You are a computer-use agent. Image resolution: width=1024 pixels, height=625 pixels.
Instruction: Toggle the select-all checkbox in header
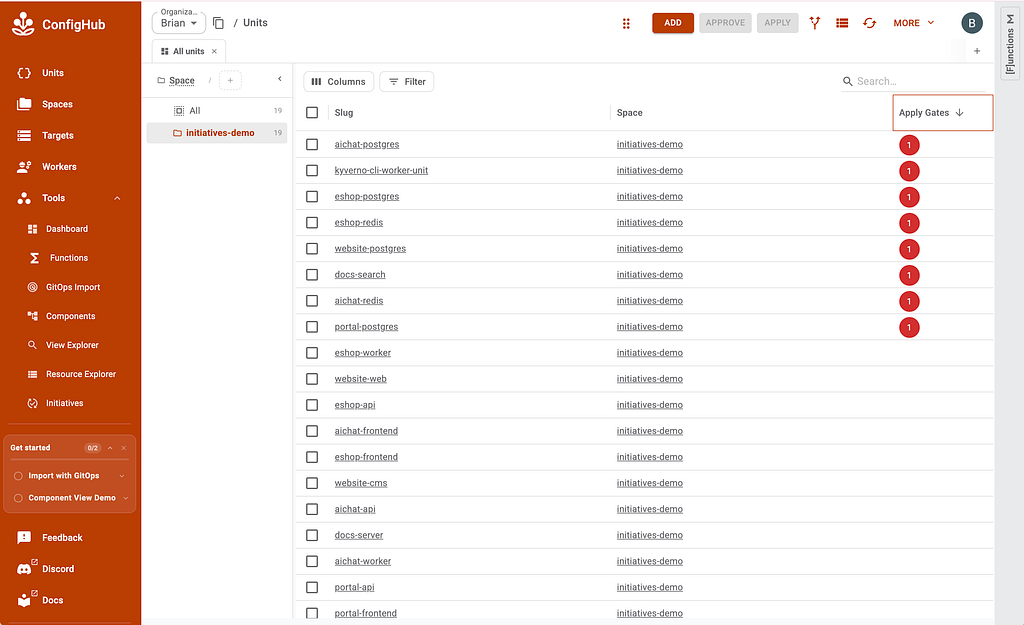tap(312, 112)
